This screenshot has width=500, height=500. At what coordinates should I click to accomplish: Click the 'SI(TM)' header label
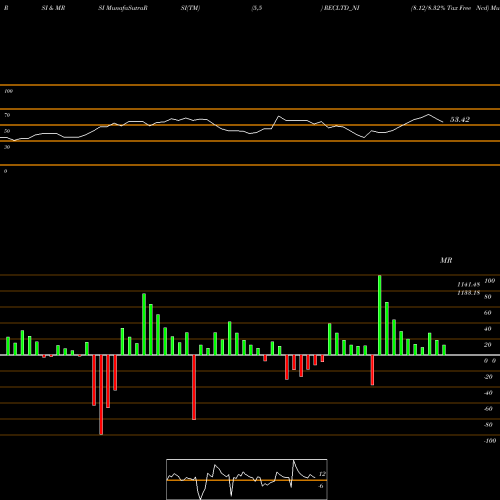click(x=190, y=8)
